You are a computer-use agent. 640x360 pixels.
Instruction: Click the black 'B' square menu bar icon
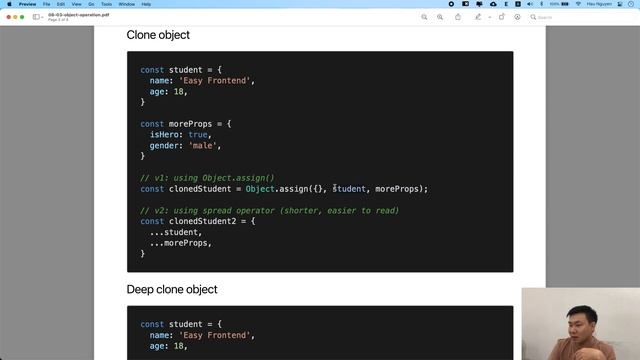(x=518, y=4)
